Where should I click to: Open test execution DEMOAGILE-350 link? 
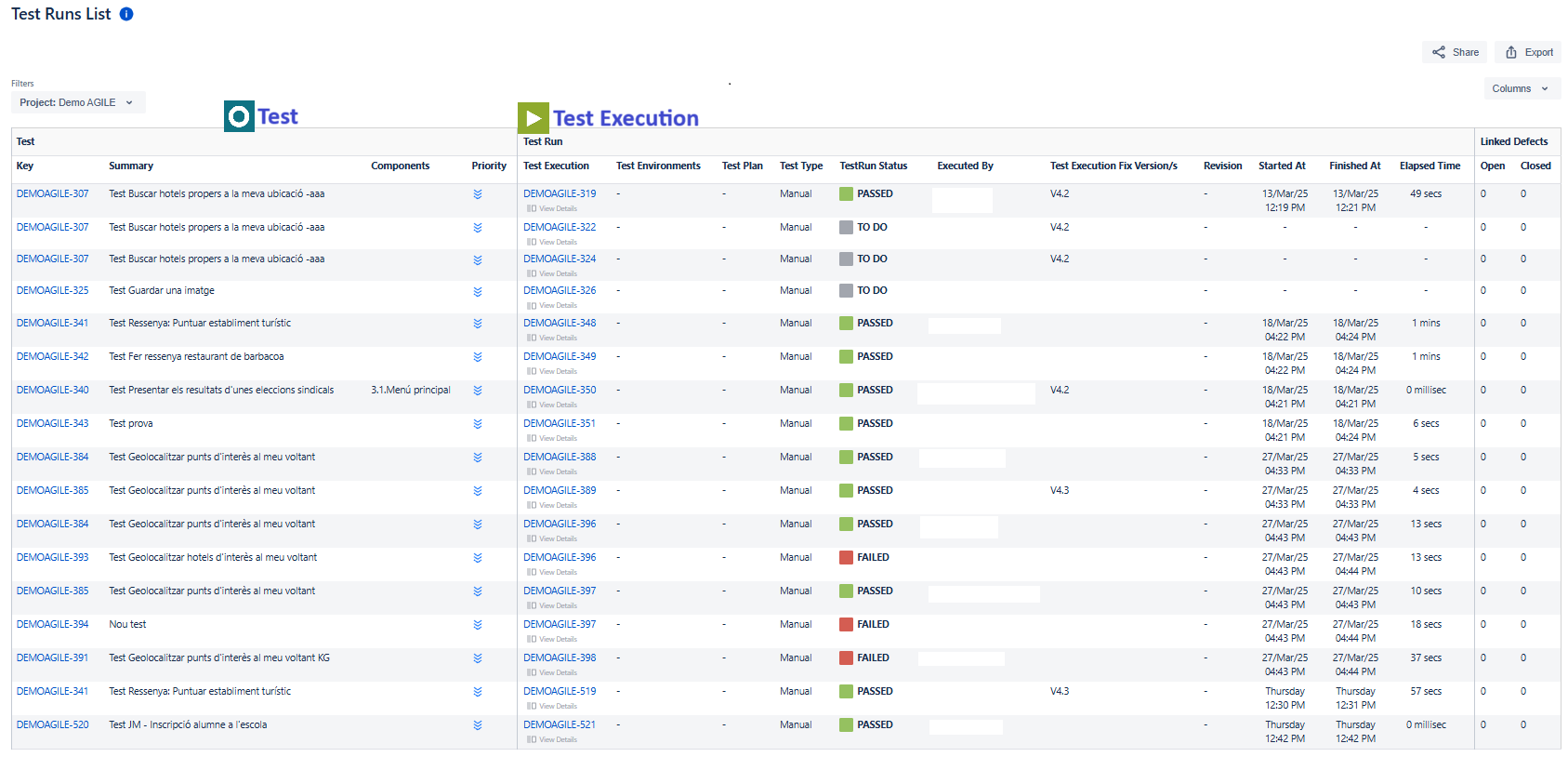point(560,390)
